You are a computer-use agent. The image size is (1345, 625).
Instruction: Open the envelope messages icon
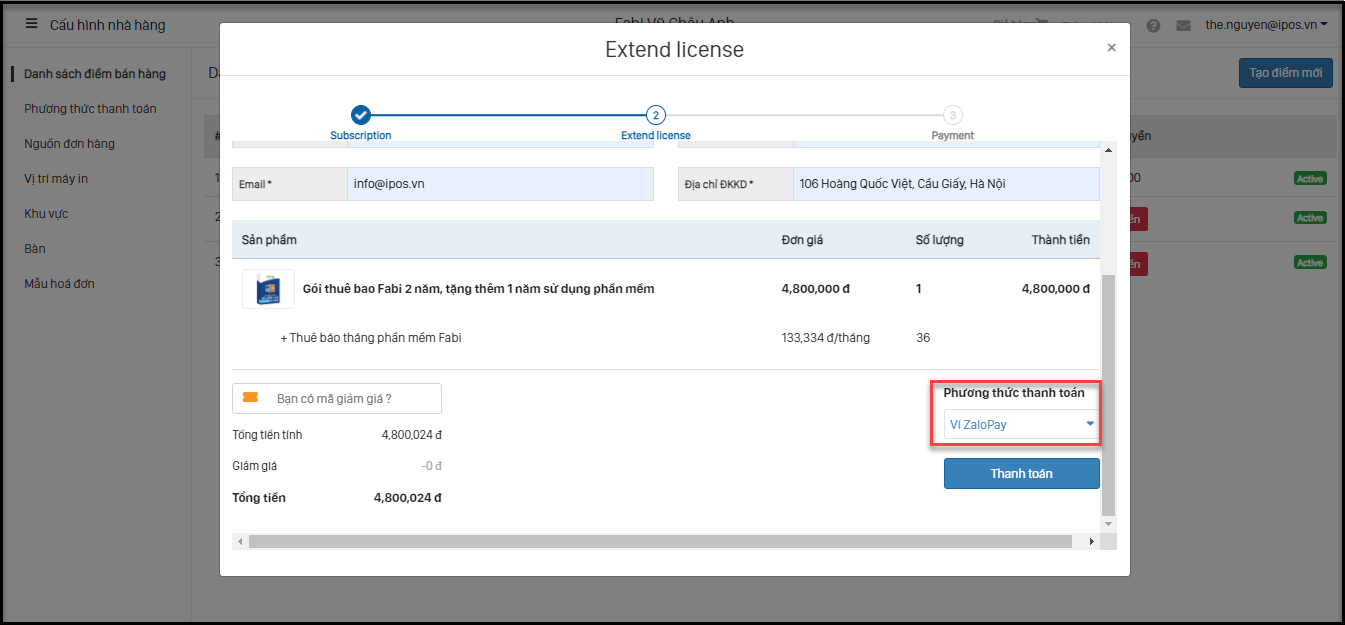click(x=1183, y=25)
